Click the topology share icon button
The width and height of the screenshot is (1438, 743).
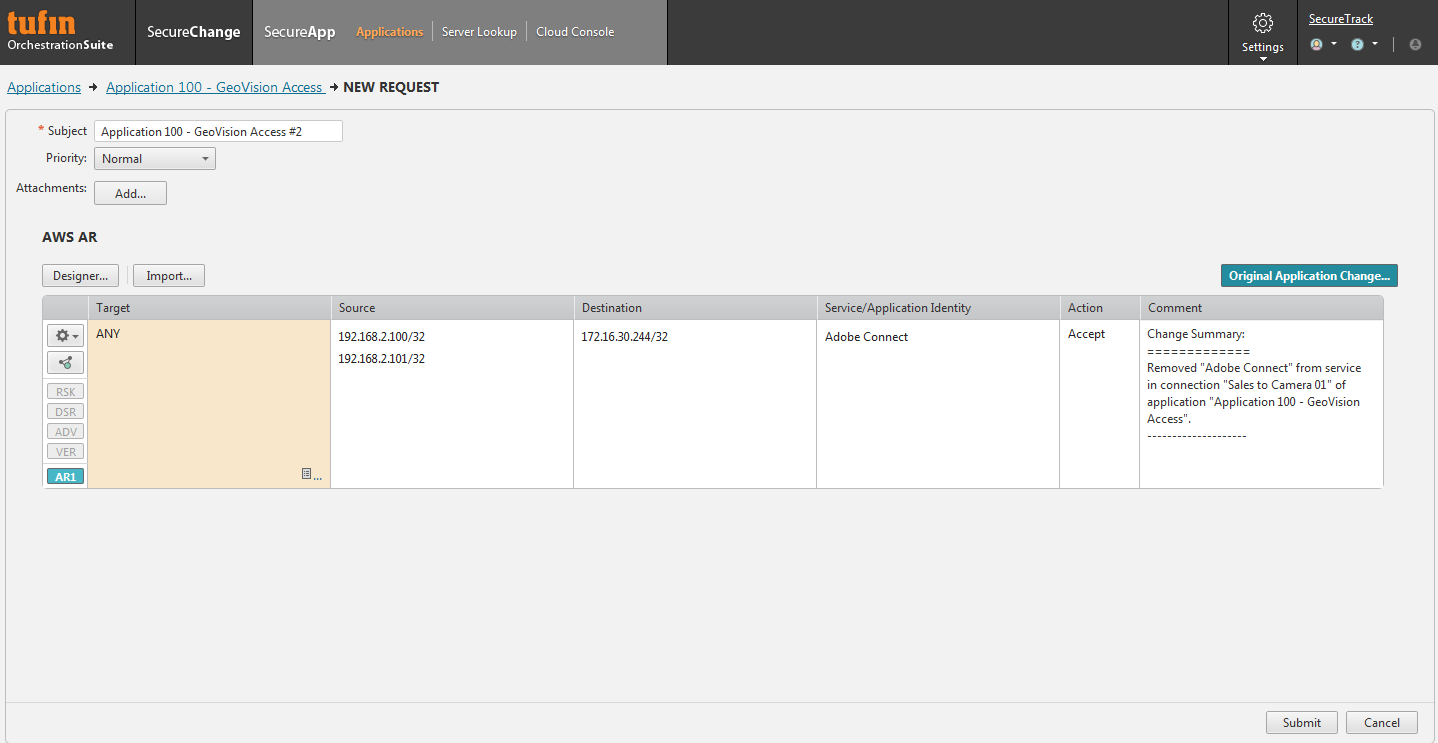point(65,363)
